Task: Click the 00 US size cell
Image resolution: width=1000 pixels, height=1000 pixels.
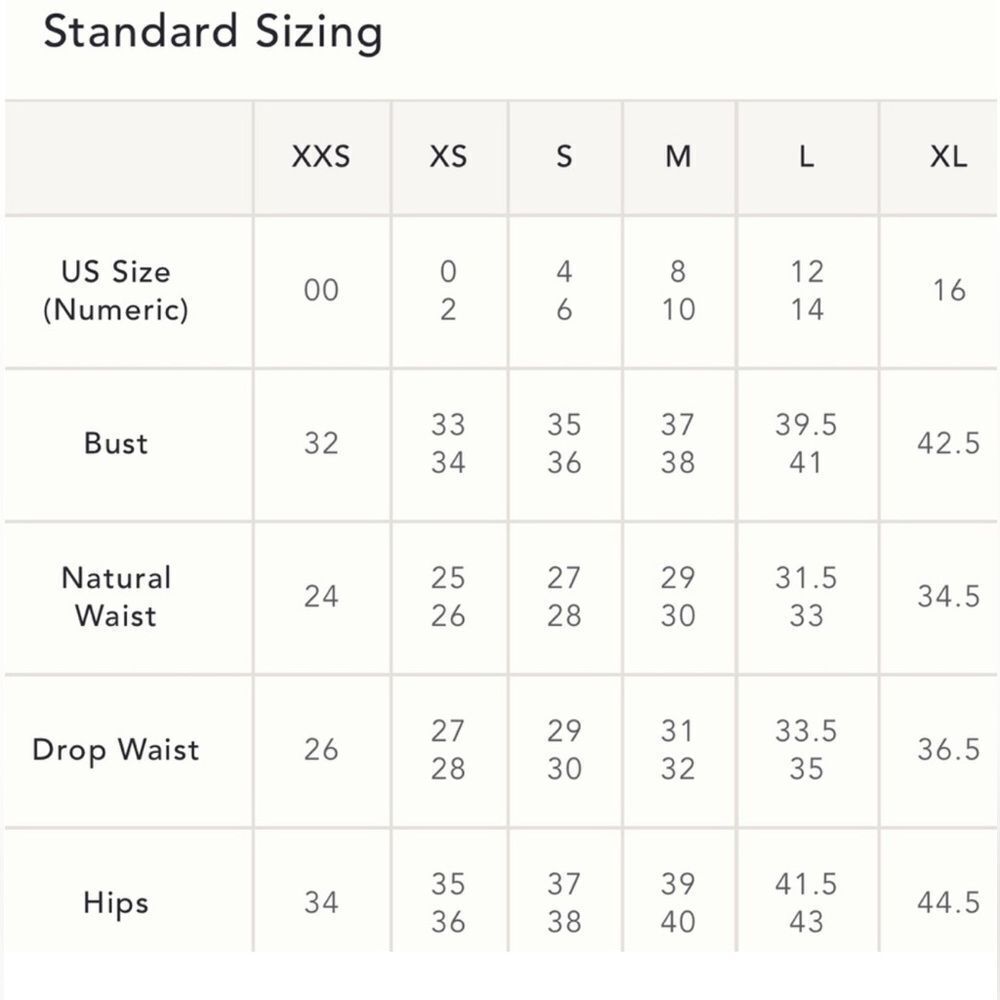Action: pyautogui.click(x=321, y=291)
